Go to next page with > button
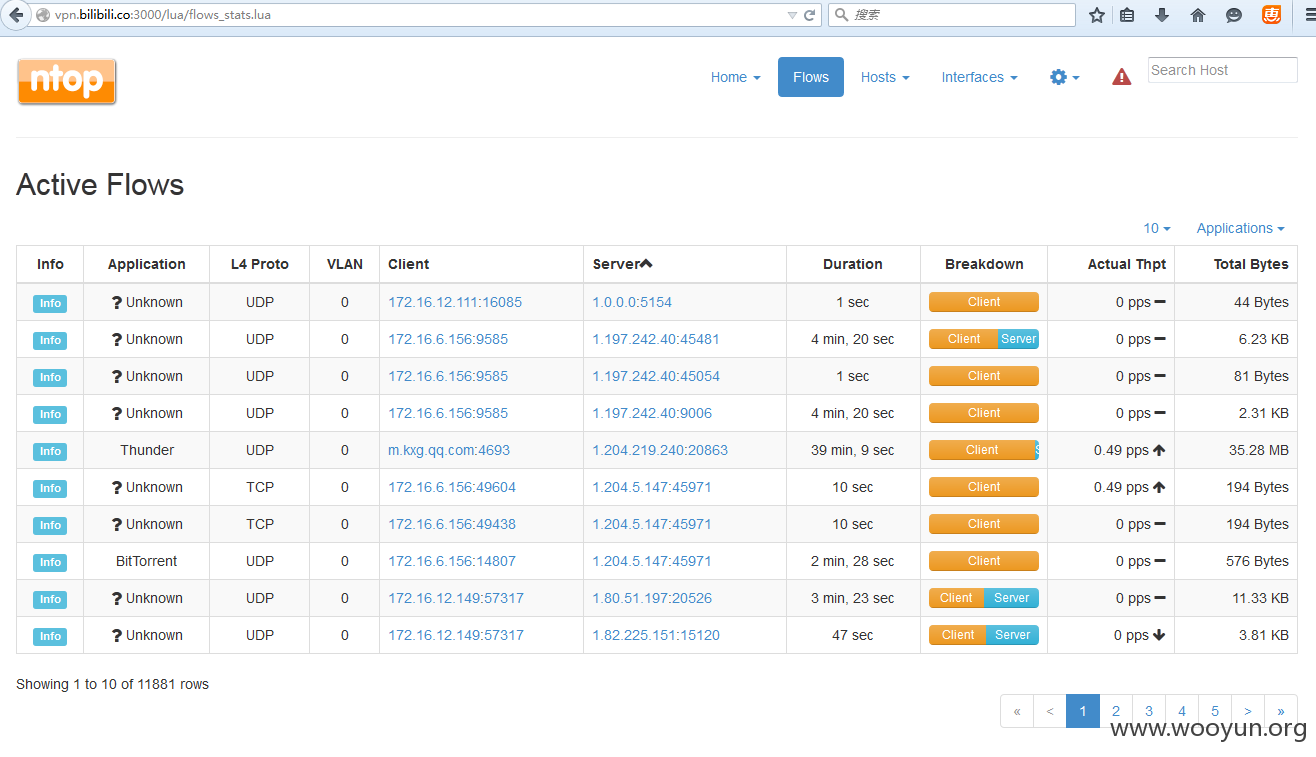 pos(1248,711)
